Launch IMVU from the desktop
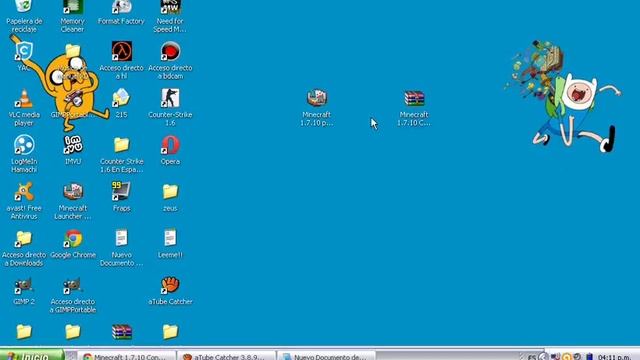Image resolution: width=640 pixels, height=360 pixels. pos(73,150)
